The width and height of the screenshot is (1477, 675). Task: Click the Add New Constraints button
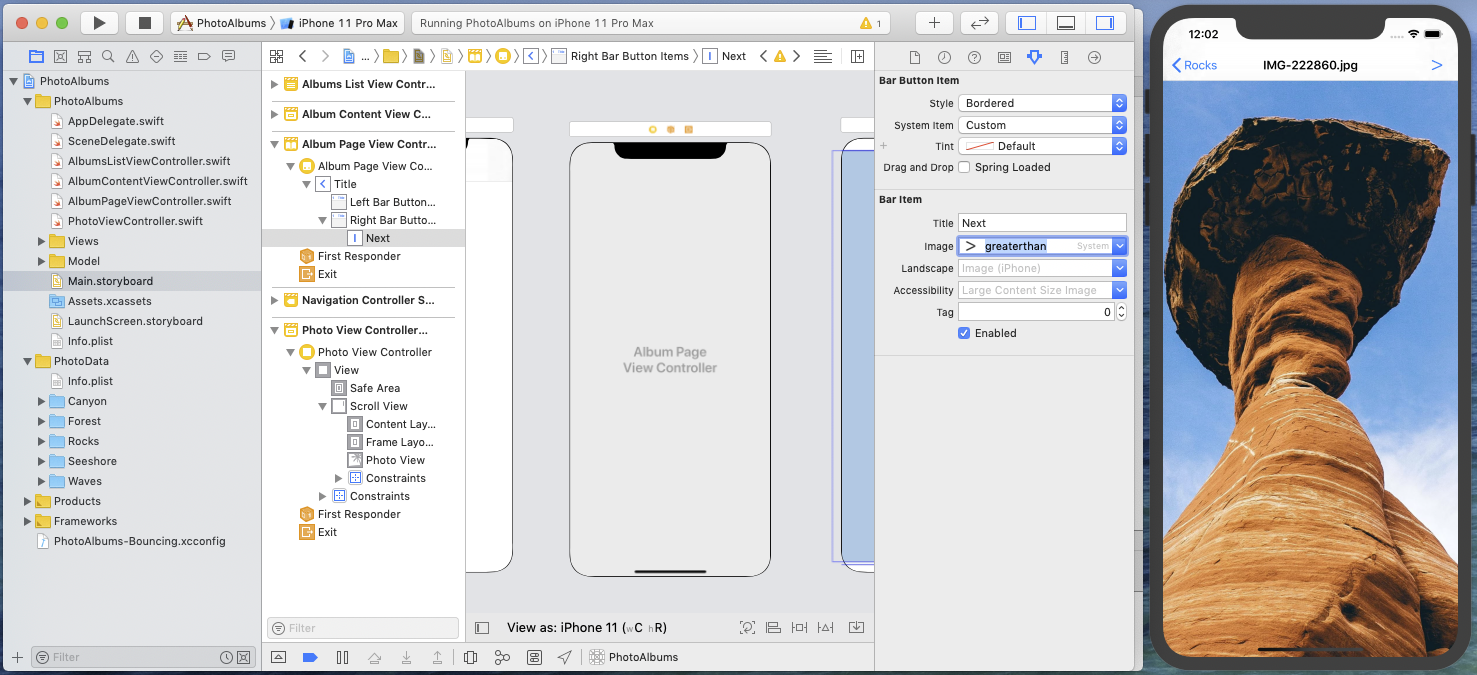[x=799, y=627]
